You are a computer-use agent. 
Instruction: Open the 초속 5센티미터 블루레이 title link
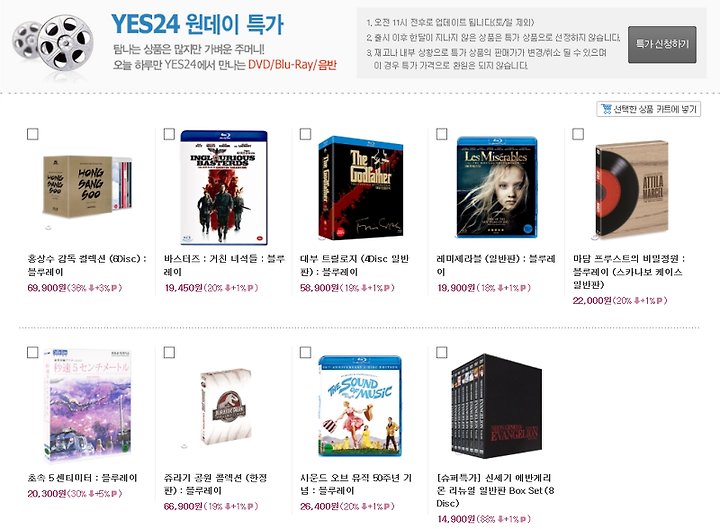(82, 478)
